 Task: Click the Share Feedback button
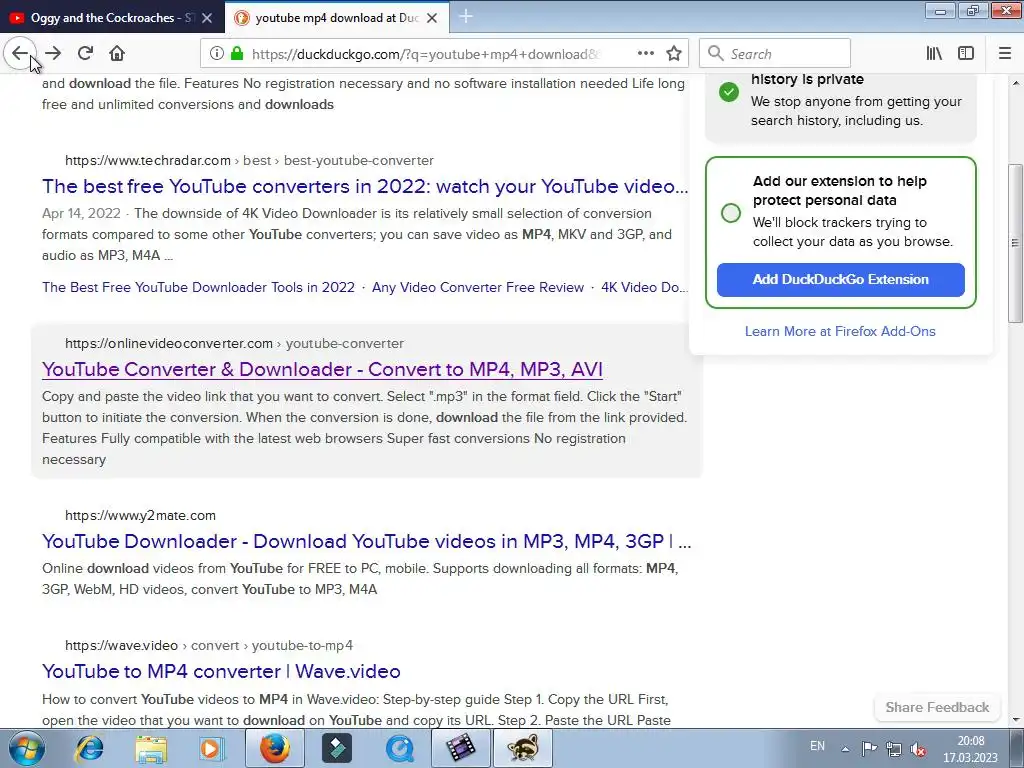click(x=937, y=707)
